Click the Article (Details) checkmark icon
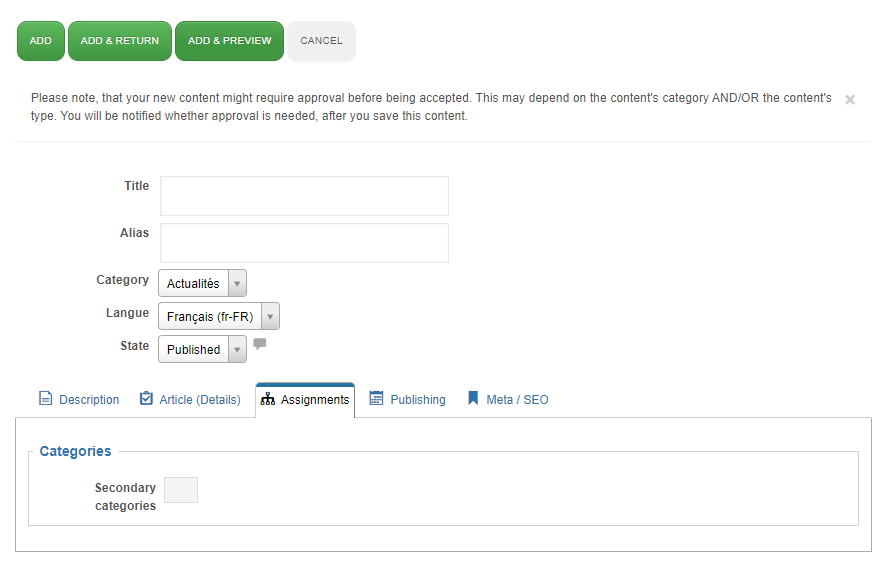This screenshot has height=580, width=885. [146, 398]
